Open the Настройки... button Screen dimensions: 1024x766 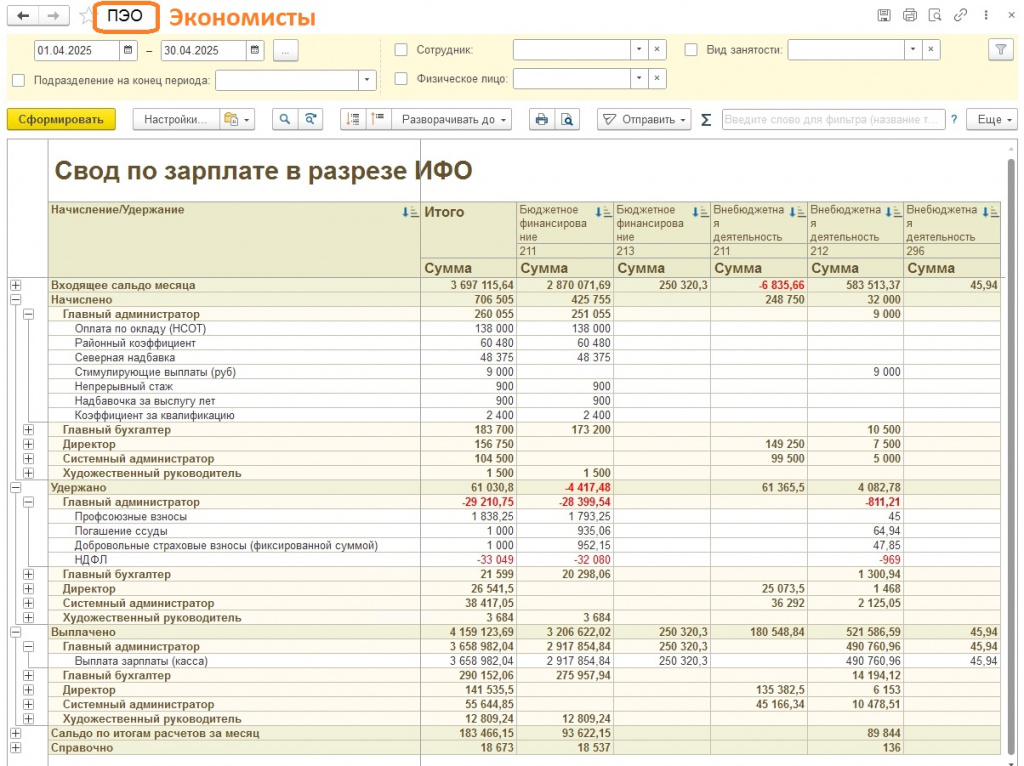click(x=176, y=120)
